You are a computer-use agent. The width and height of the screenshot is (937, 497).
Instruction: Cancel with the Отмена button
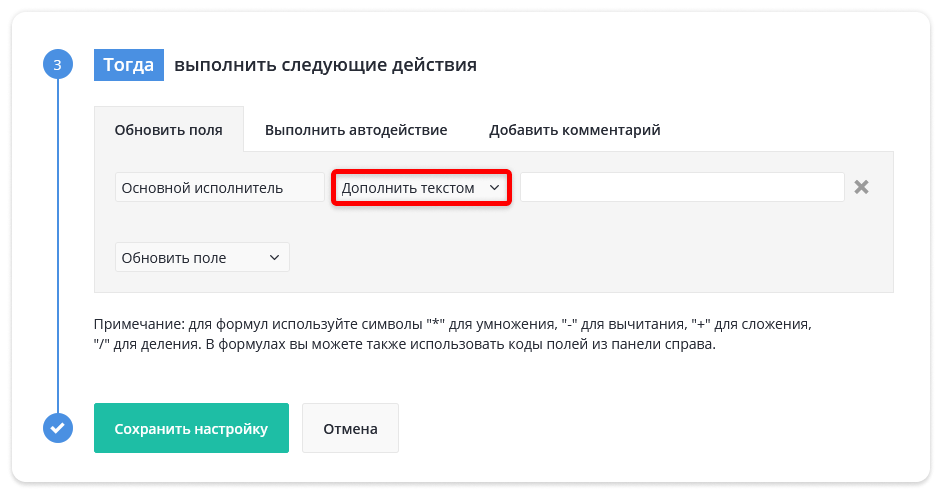tap(350, 428)
